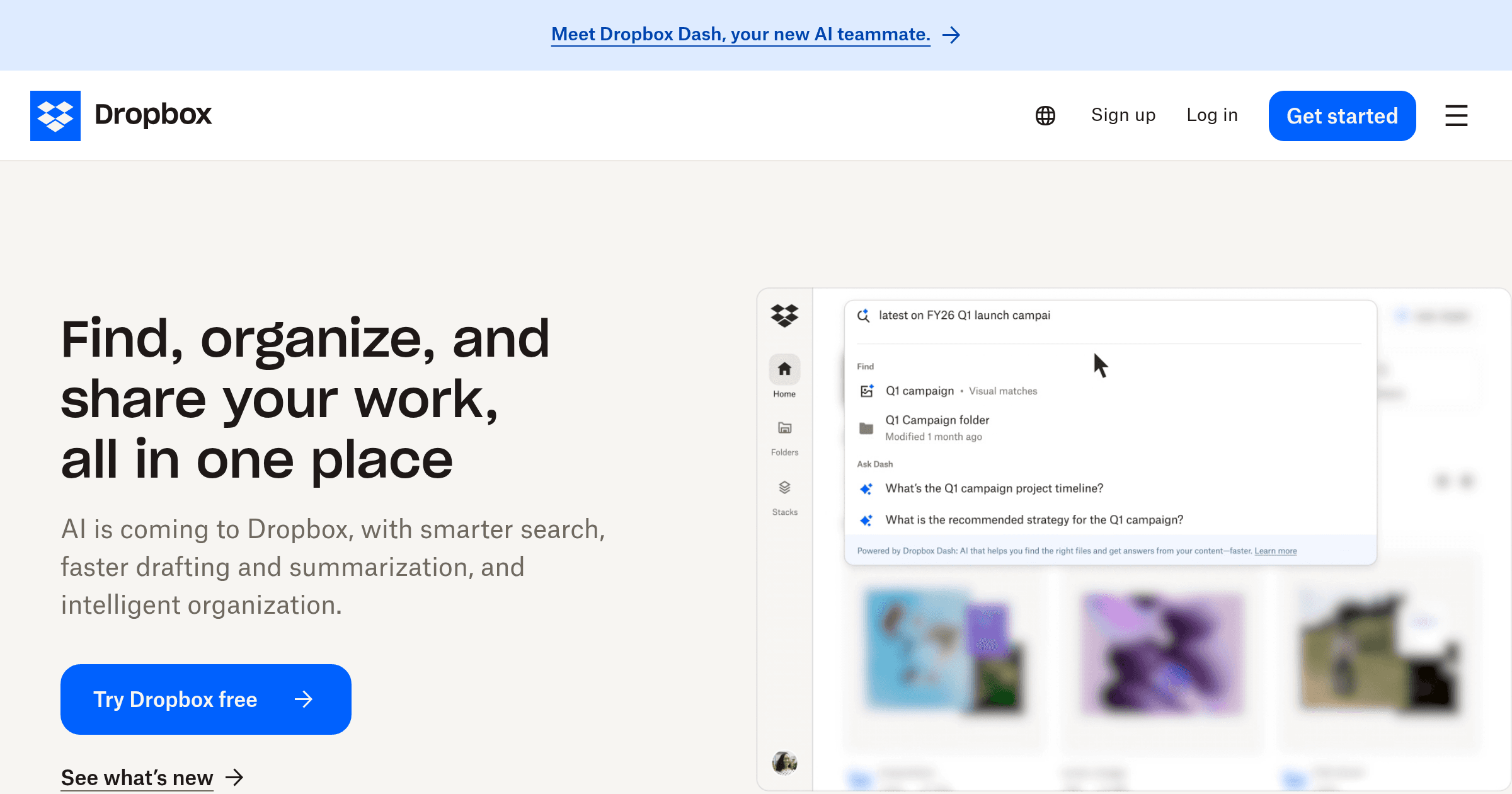Open the purple blurred image thumbnail
Screen dimensions: 1512x794
(x=1162, y=654)
